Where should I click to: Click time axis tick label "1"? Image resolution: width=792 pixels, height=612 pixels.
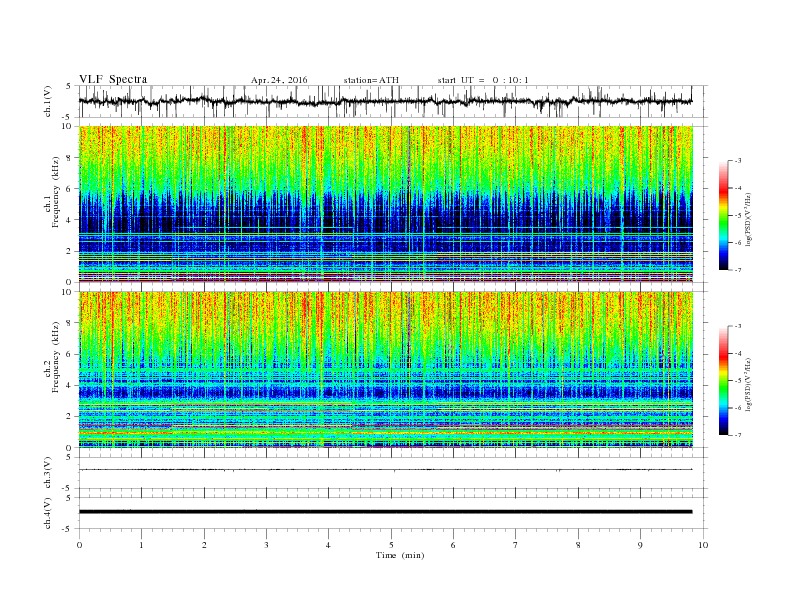(x=141, y=545)
